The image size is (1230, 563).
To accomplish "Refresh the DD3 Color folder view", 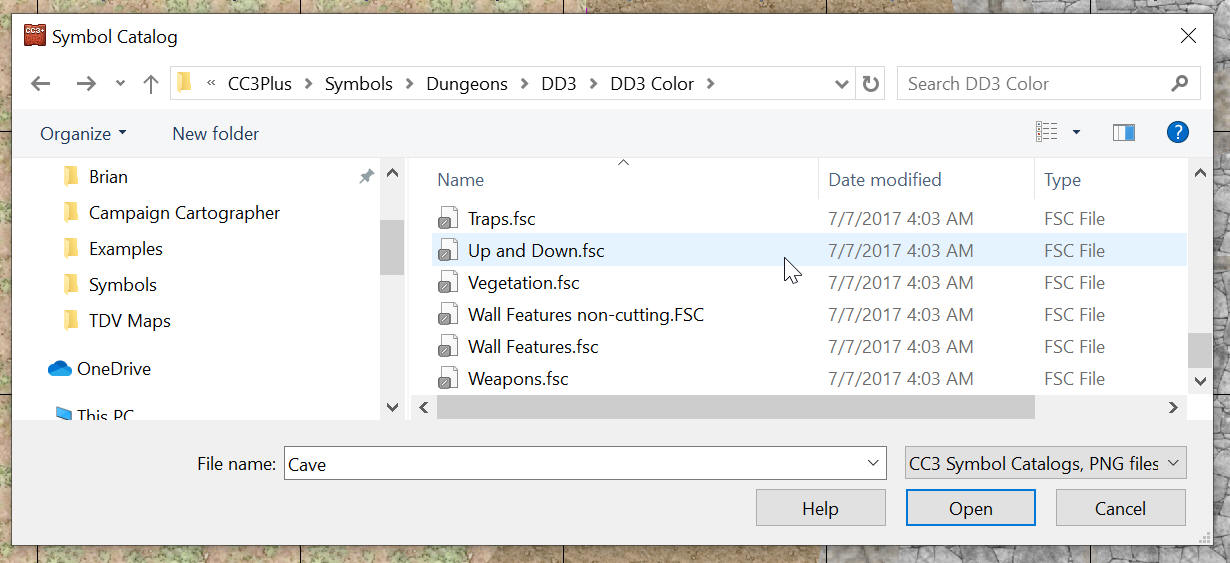I will click(x=871, y=84).
